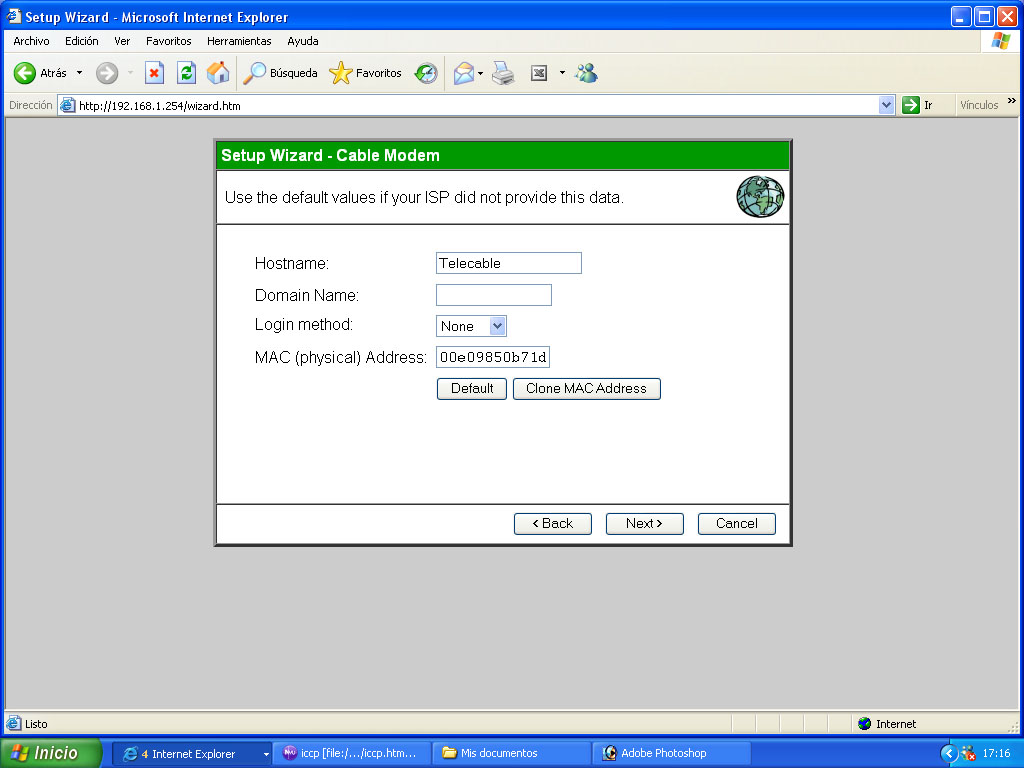Click the tray network alert icon

[x=968, y=754]
